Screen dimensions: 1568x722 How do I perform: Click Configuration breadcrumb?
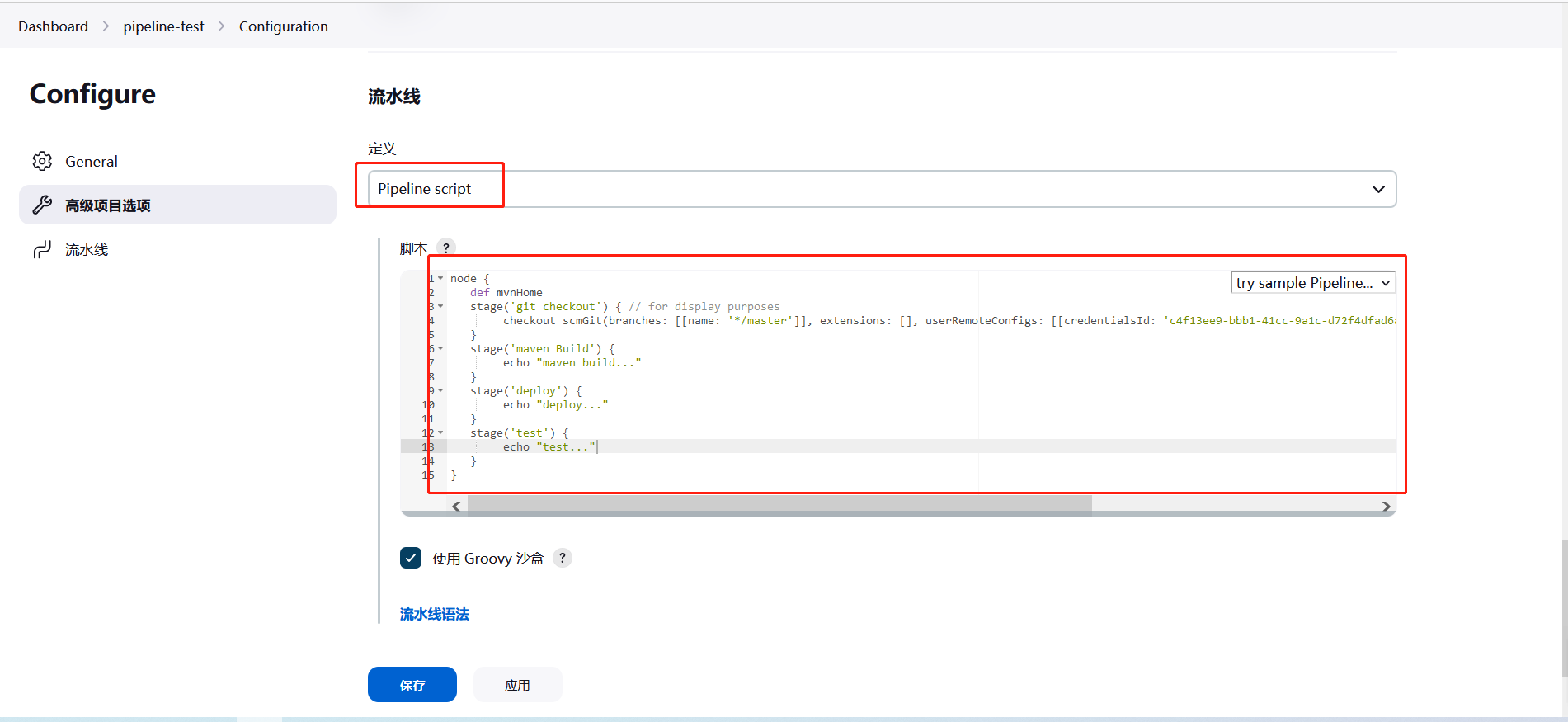pos(283,26)
